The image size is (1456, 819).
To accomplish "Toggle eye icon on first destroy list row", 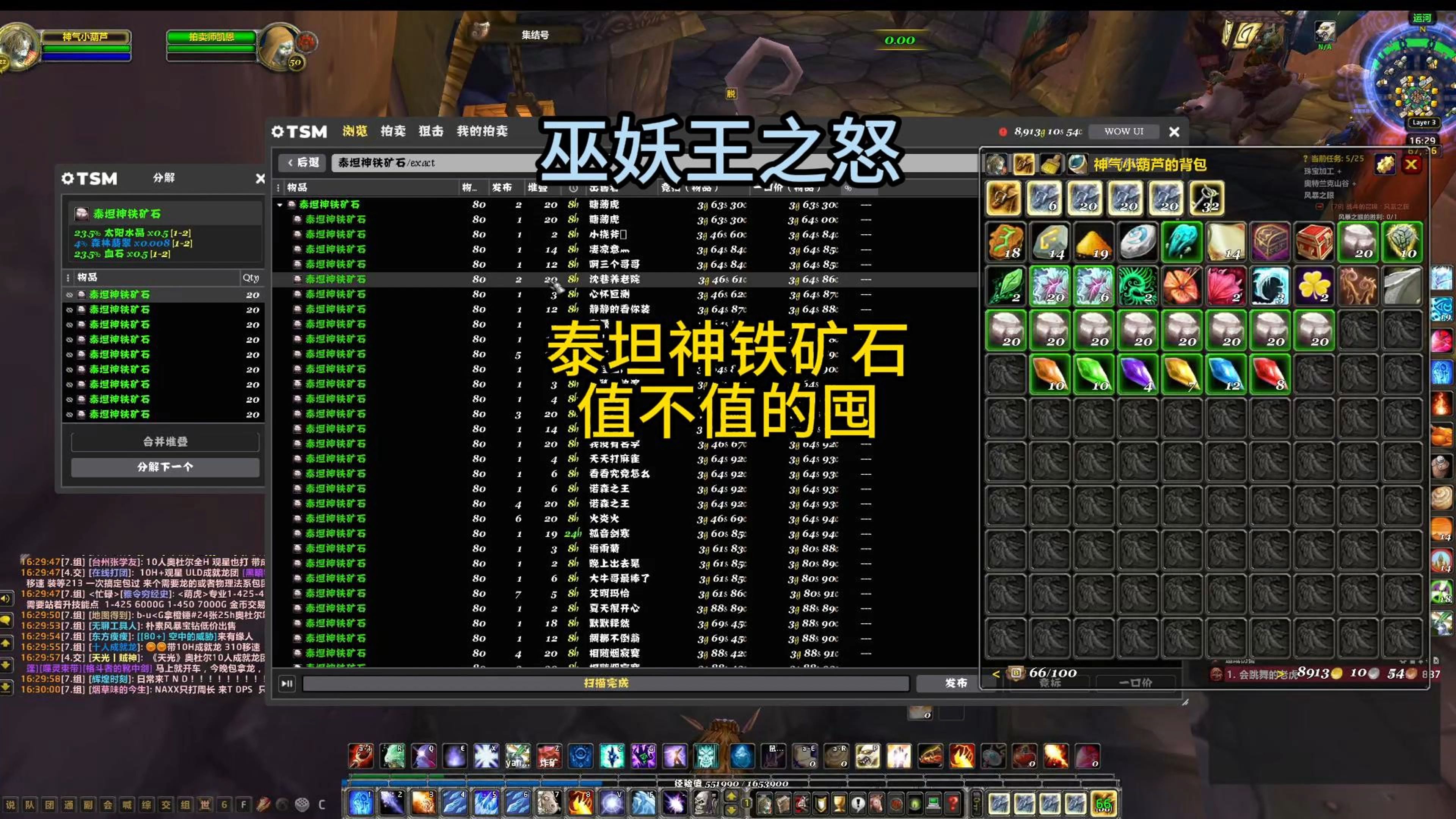I will coord(69,295).
